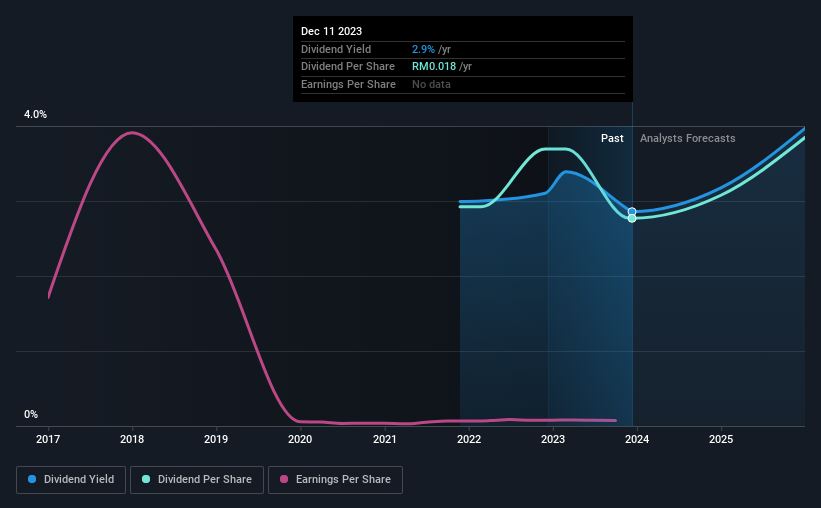Click the 2024 x-axis label

(637, 439)
